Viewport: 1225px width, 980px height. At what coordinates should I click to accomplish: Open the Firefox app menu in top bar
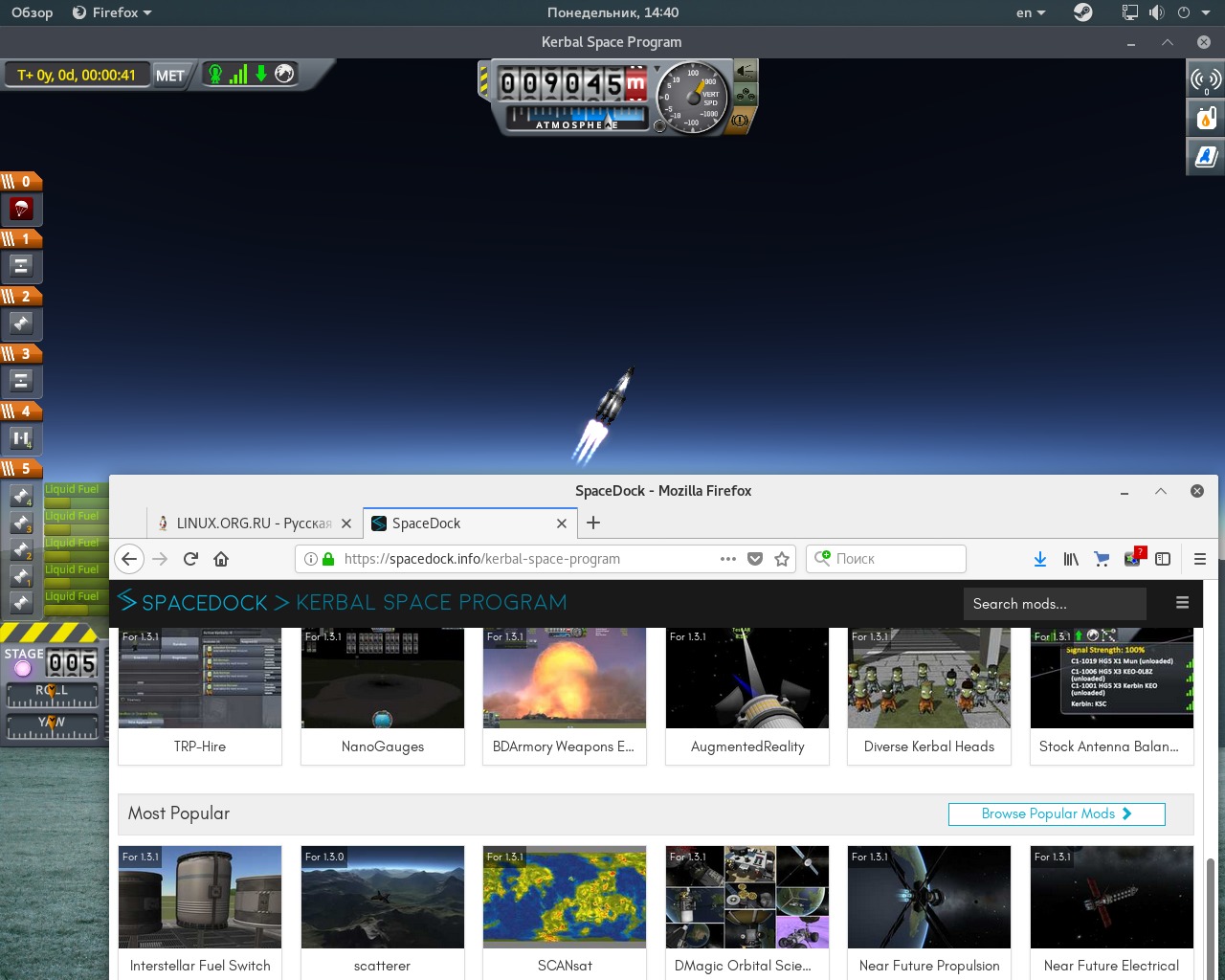[x=112, y=12]
